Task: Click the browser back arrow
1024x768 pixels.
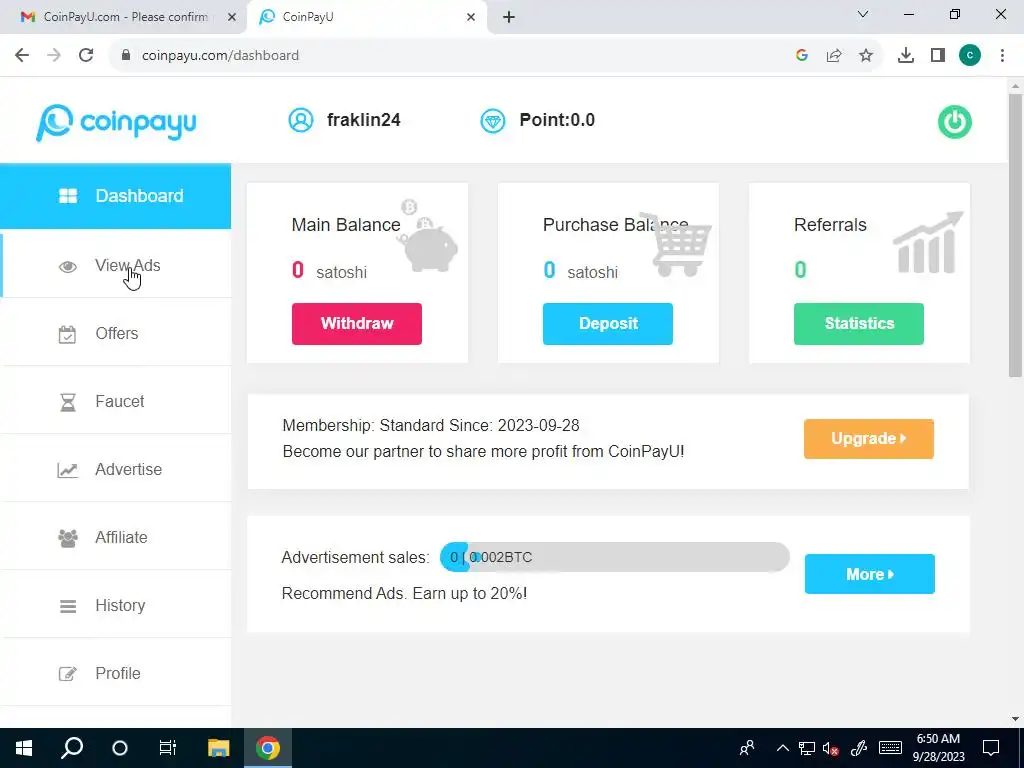Action: pos(22,56)
